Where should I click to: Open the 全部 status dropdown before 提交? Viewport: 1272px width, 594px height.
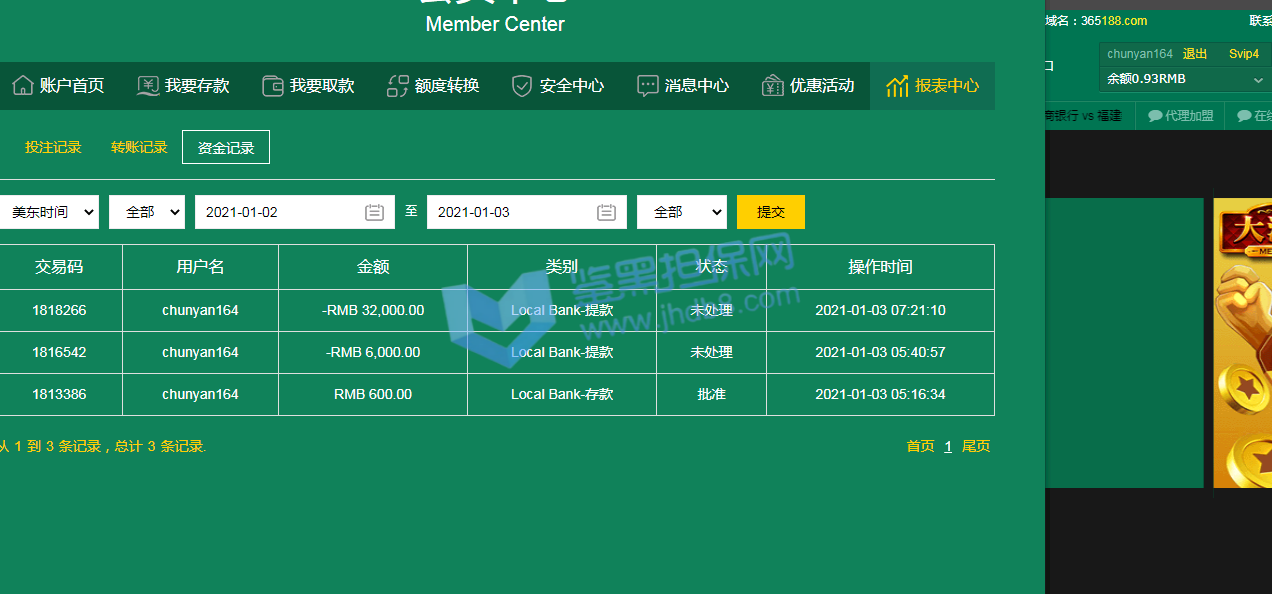click(x=682, y=212)
